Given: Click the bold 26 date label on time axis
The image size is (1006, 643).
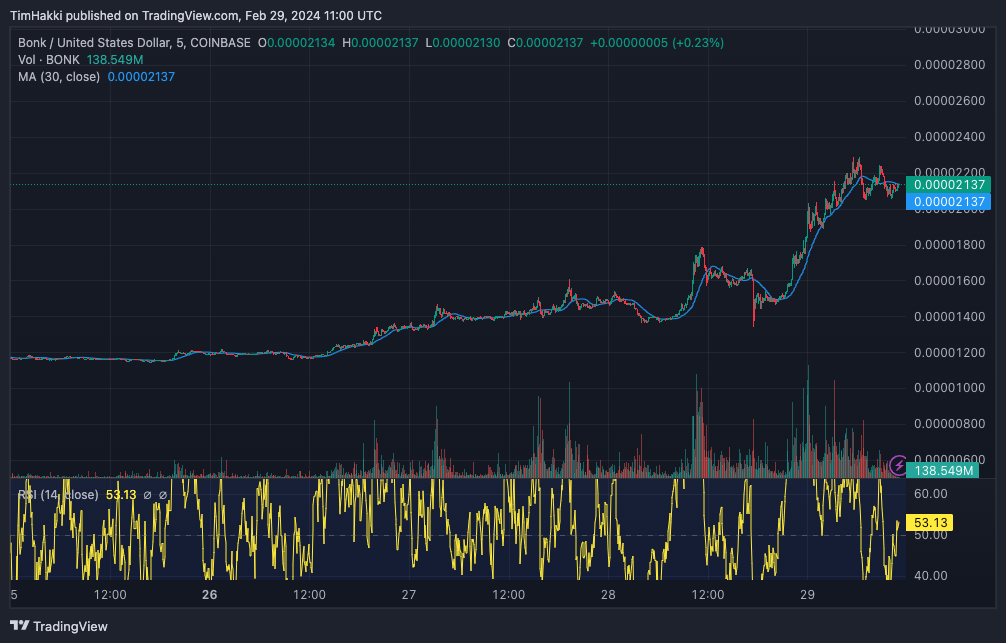Looking at the screenshot, I should click(x=210, y=595).
